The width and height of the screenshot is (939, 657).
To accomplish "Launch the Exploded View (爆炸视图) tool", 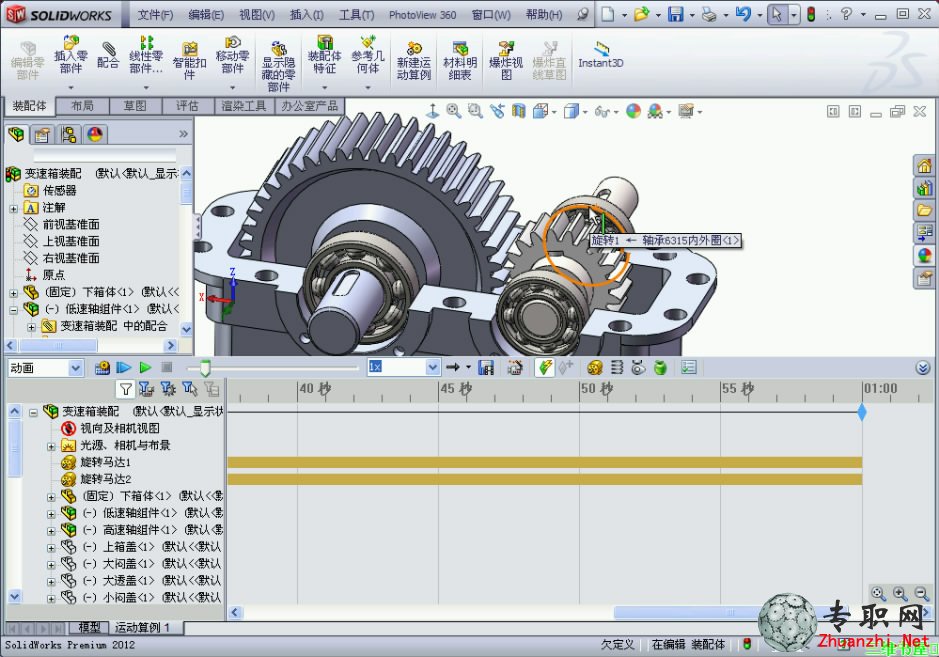I will coord(506,60).
